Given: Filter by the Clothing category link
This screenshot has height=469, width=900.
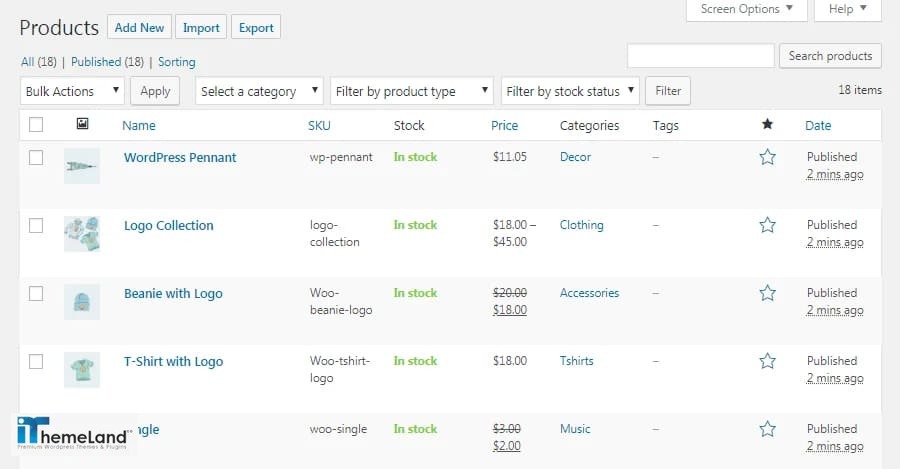Looking at the screenshot, I should [581, 225].
